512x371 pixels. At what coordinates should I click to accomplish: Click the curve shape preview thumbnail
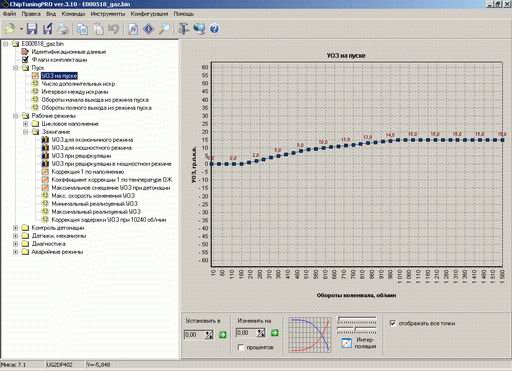click(x=310, y=335)
